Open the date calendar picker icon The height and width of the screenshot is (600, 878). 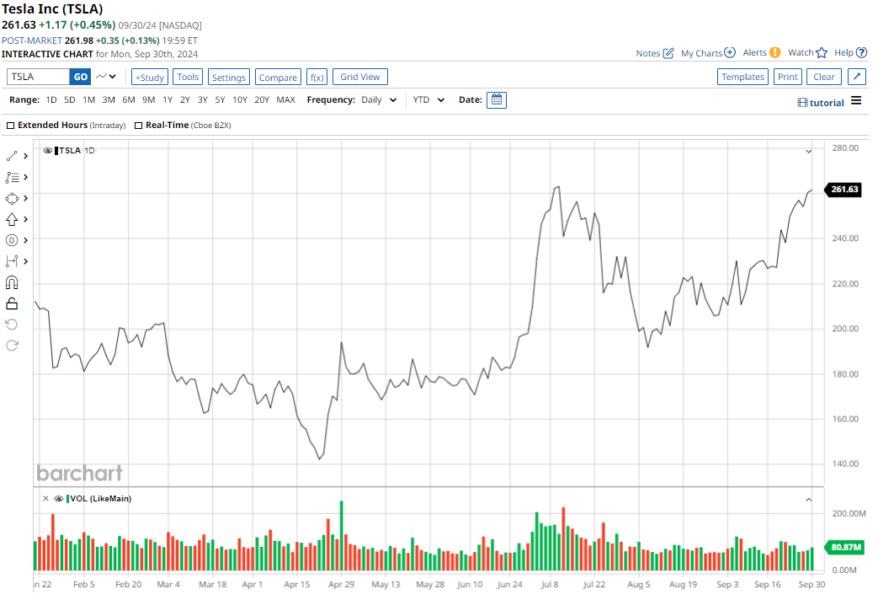pos(496,100)
